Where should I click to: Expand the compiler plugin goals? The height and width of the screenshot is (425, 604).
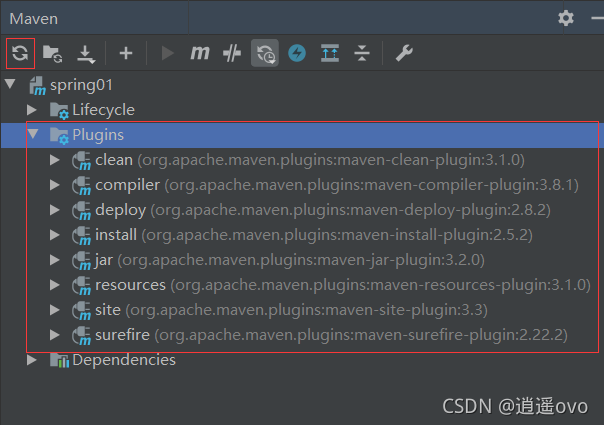coord(55,185)
